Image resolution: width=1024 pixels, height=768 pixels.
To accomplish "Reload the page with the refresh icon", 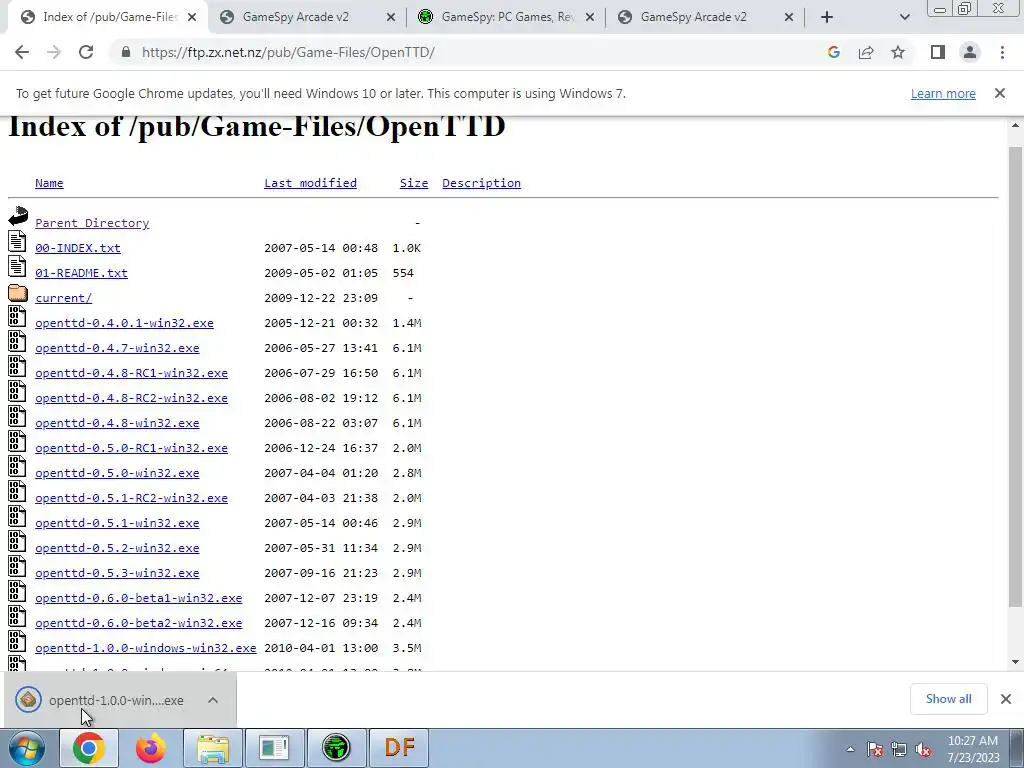I will pyautogui.click(x=86, y=52).
